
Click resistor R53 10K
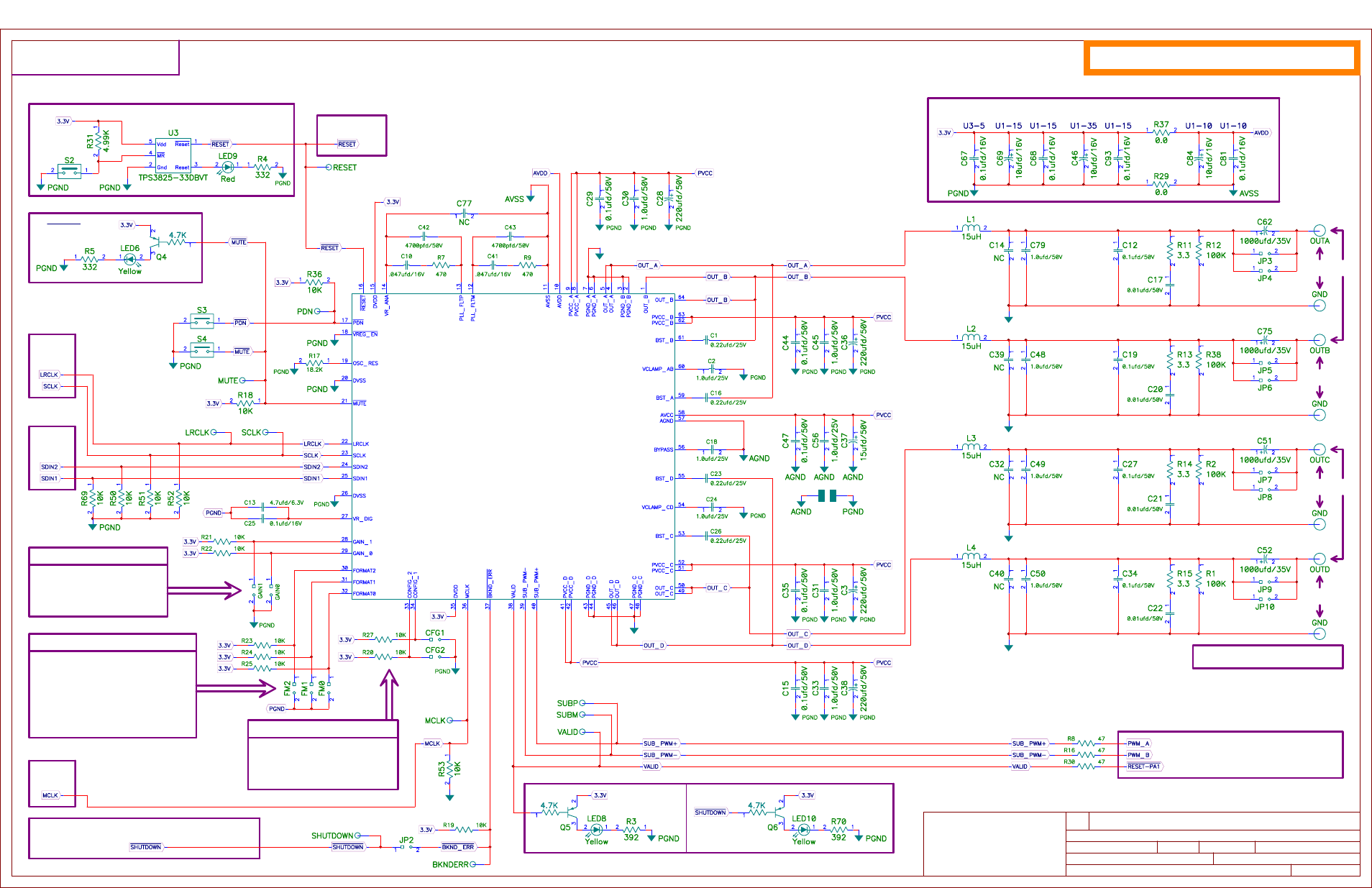(449, 769)
